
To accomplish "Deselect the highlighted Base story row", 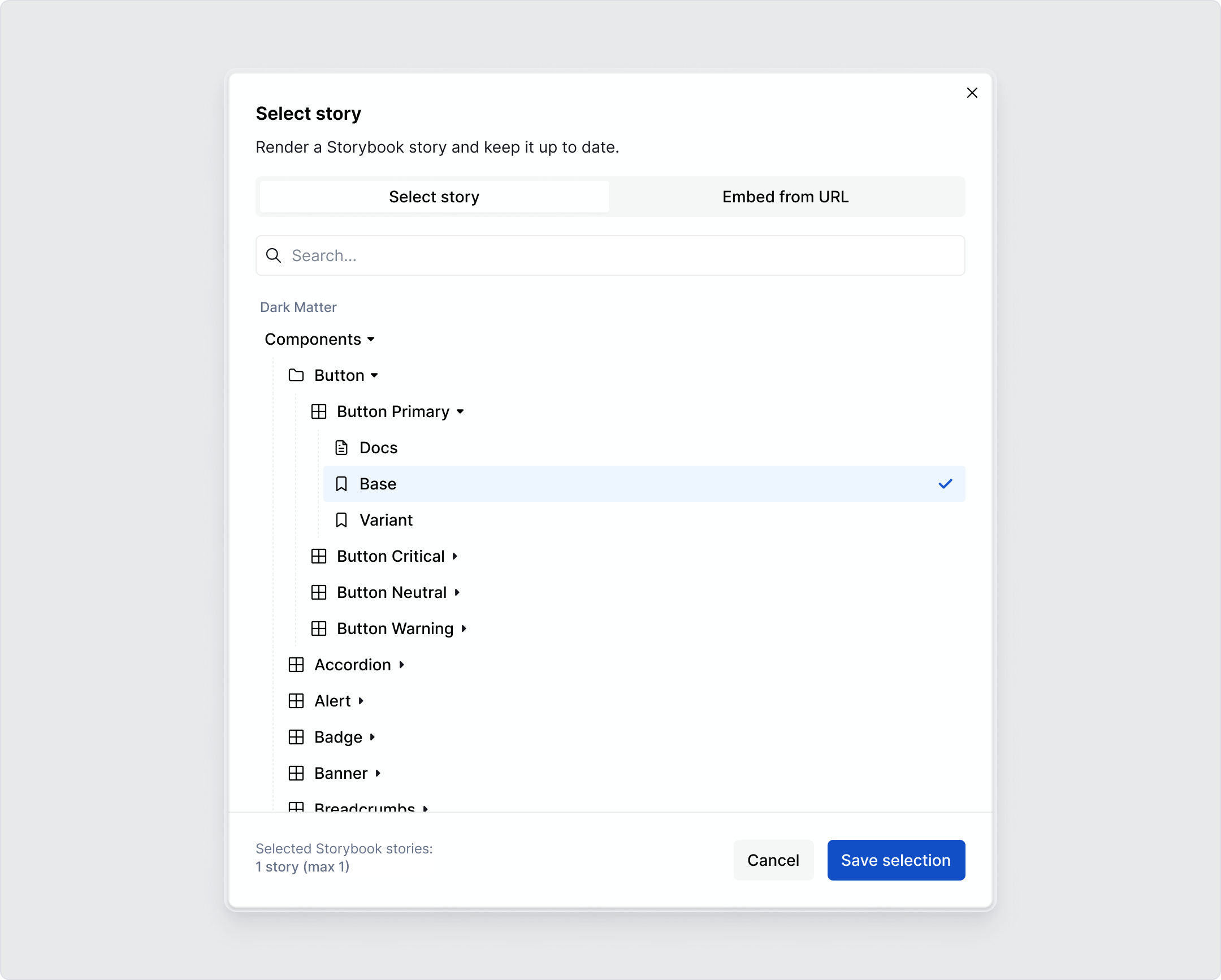I will [x=566, y=483].
